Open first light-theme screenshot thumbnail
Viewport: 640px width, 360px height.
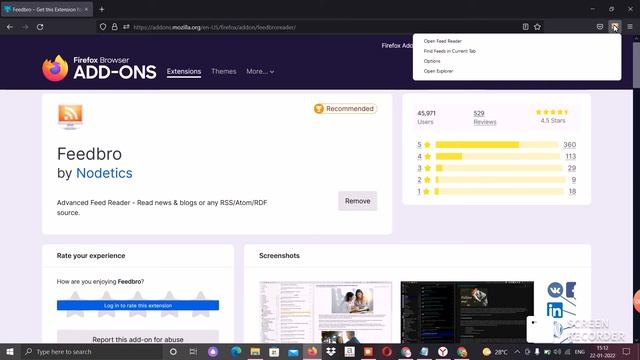325,312
